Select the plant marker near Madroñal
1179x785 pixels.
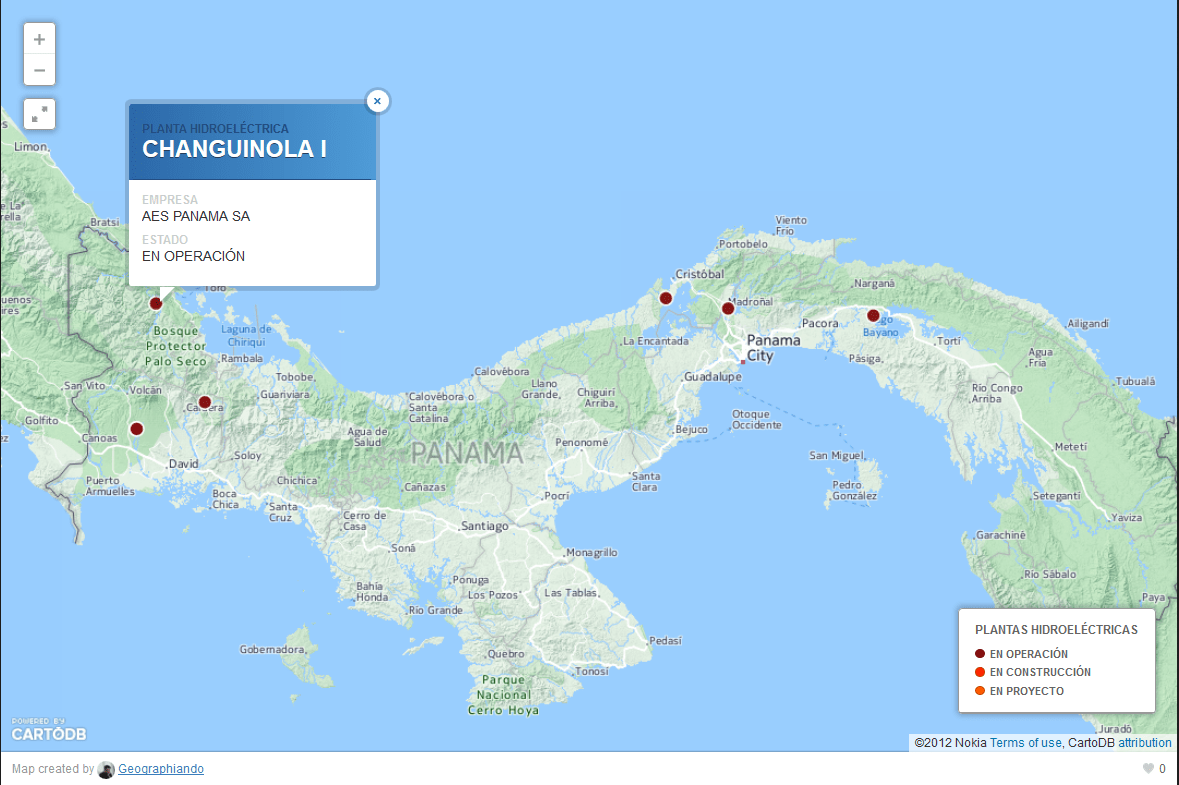(728, 308)
